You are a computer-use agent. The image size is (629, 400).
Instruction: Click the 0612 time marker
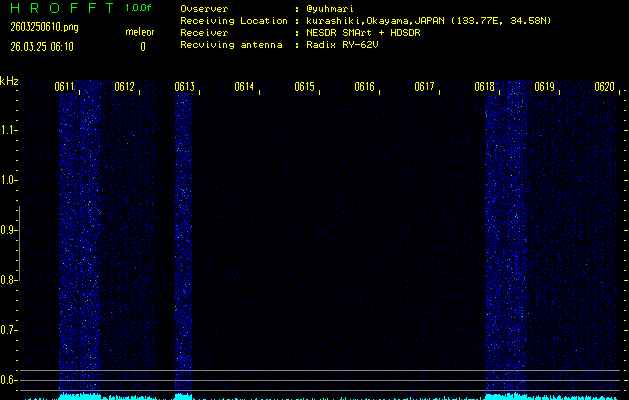click(x=124, y=87)
